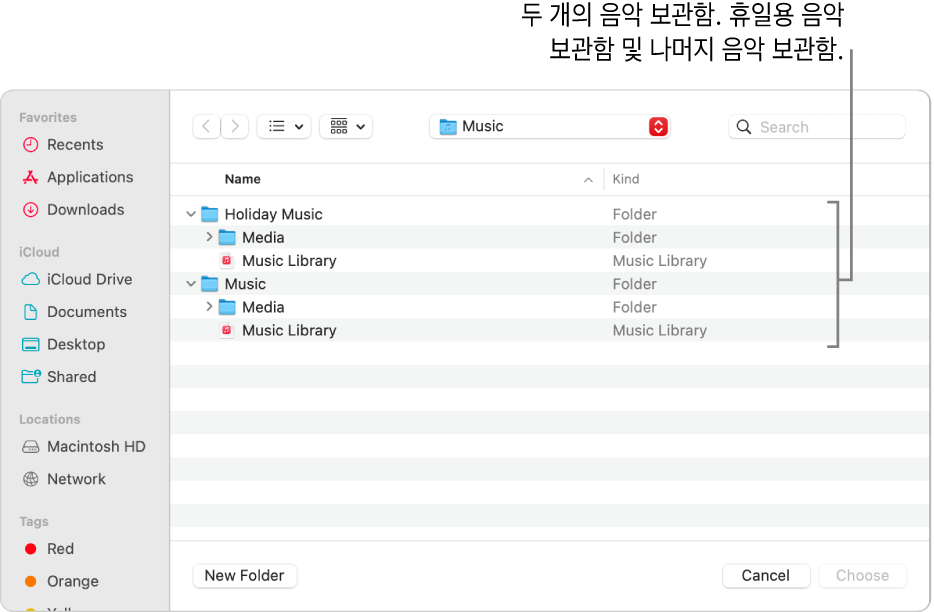
Task: Open Network in the sidebar
Action: click(76, 479)
